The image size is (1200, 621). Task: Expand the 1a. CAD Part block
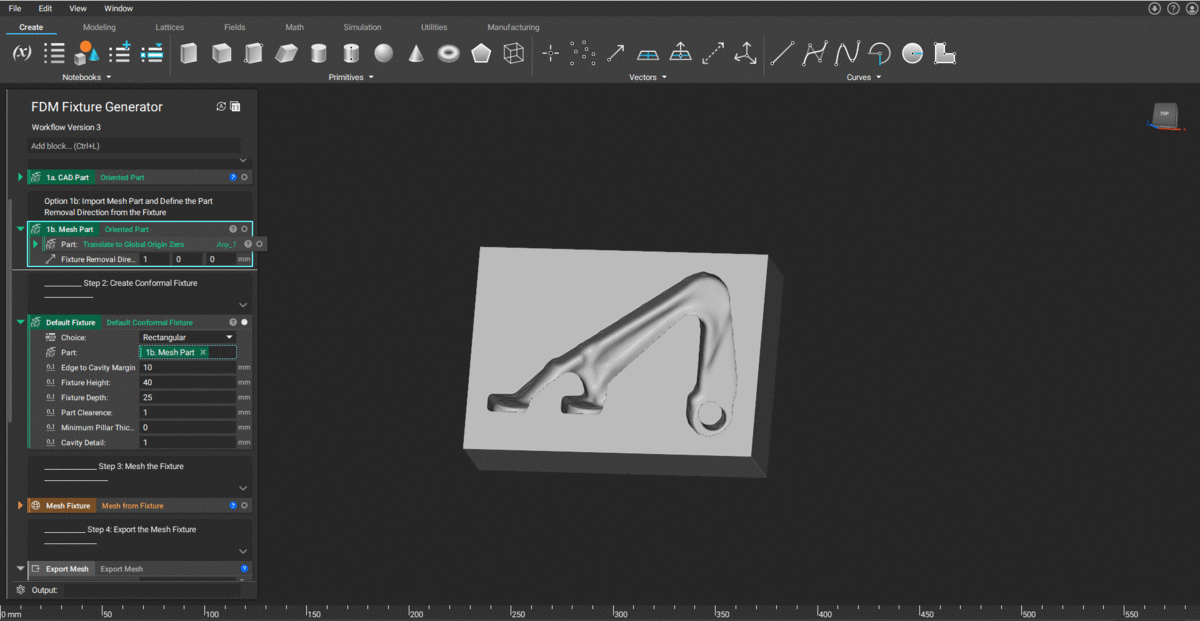coord(20,177)
